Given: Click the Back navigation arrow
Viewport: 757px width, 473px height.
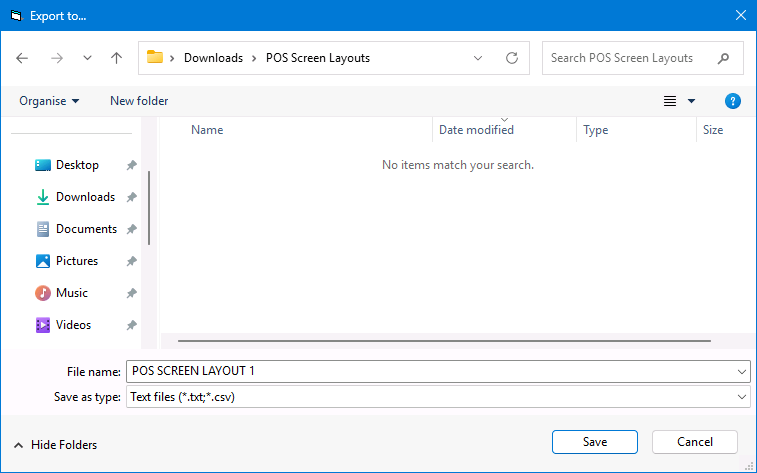Looking at the screenshot, I should (x=23, y=58).
